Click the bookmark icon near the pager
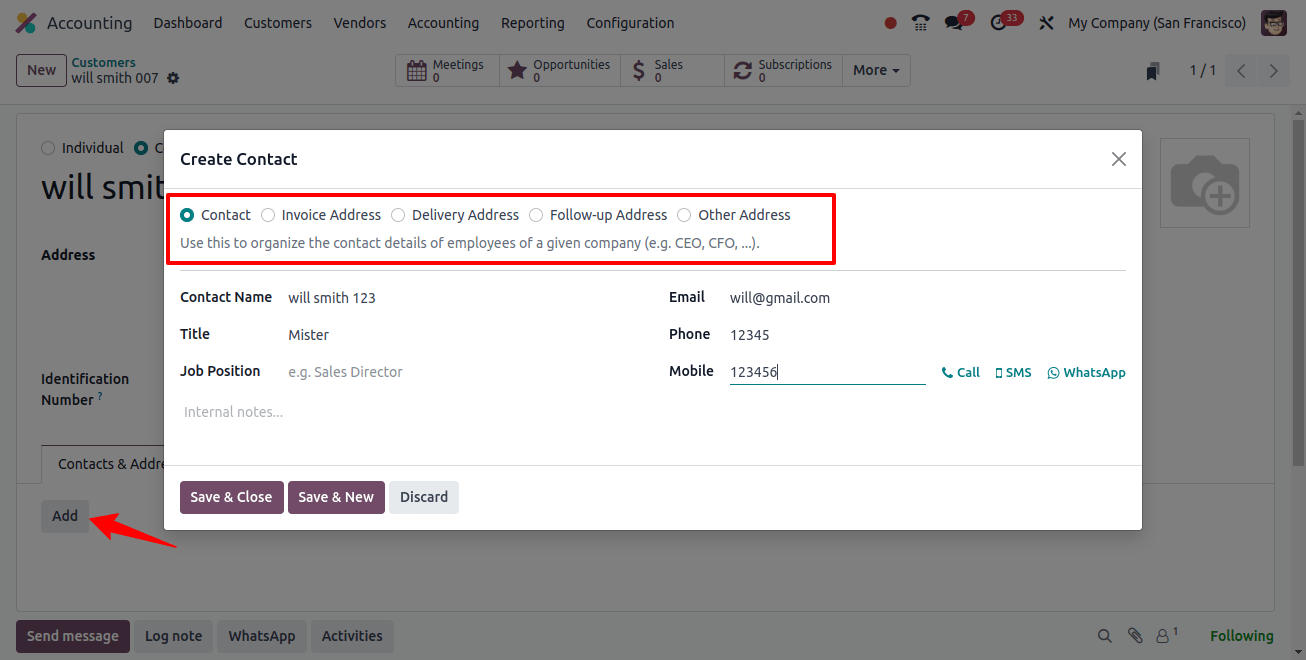The height and width of the screenshot is (660, 1306). [1153, 71]
